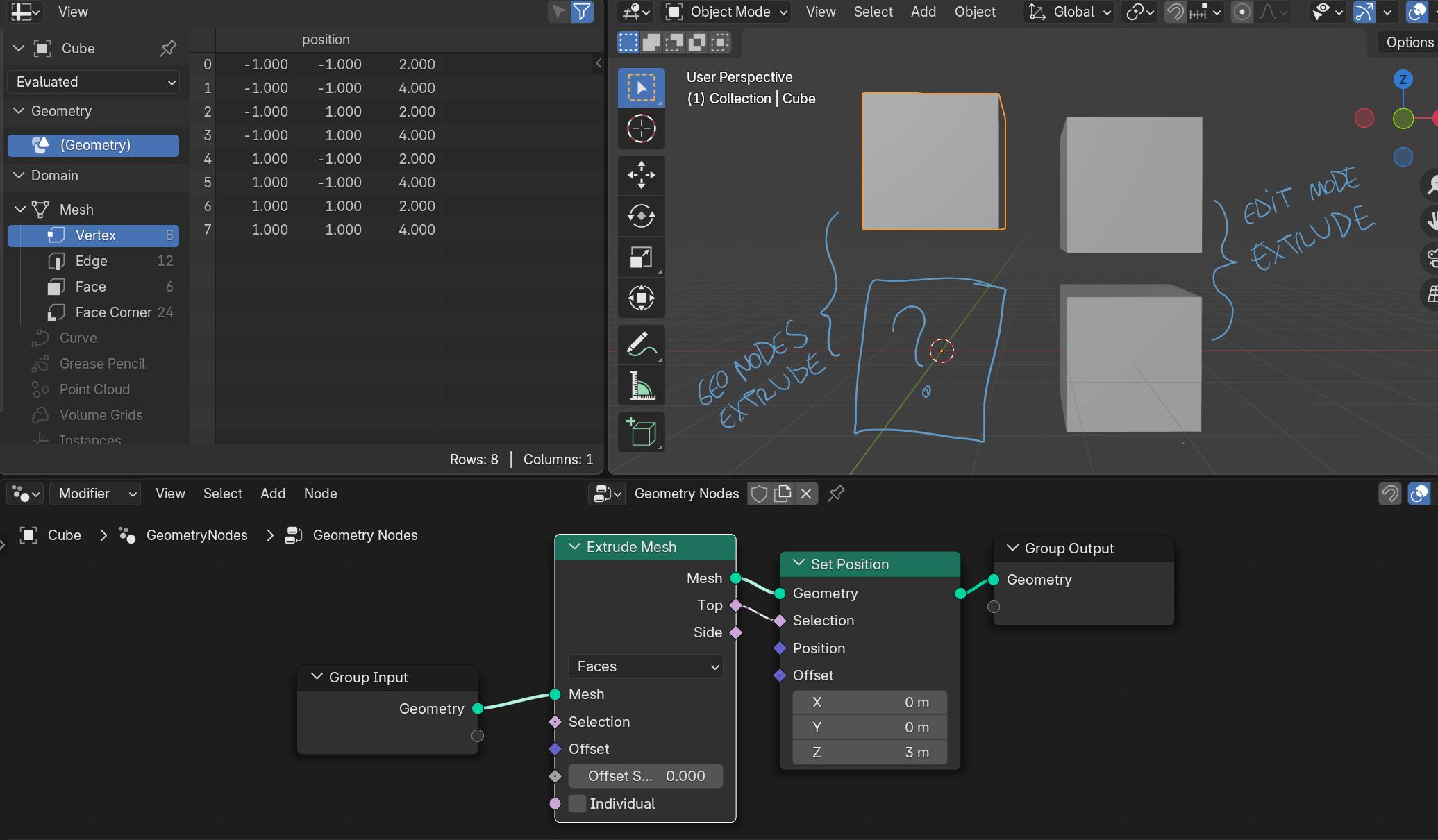
Task: Enable the Individual checkbox in Extrude Mesh
Action: 577,804
